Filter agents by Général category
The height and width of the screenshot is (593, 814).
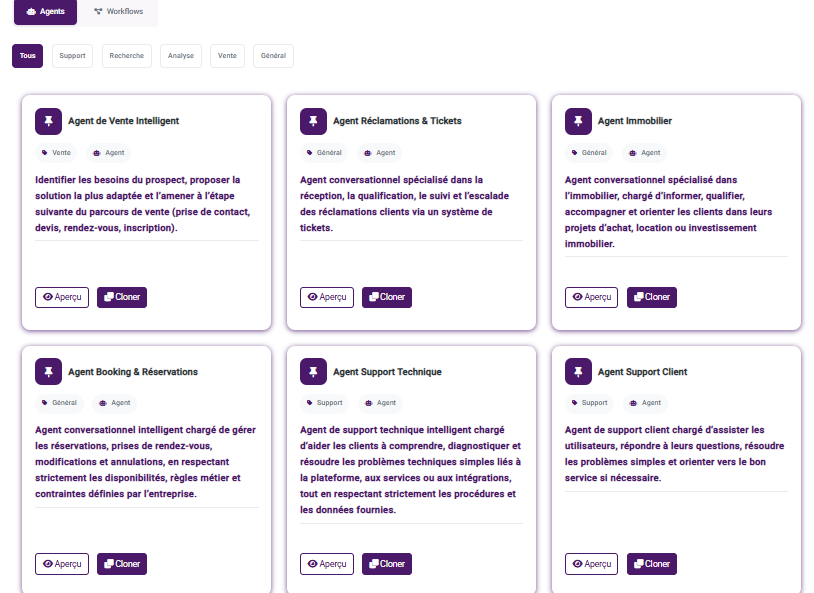click(x=273, y=56)
